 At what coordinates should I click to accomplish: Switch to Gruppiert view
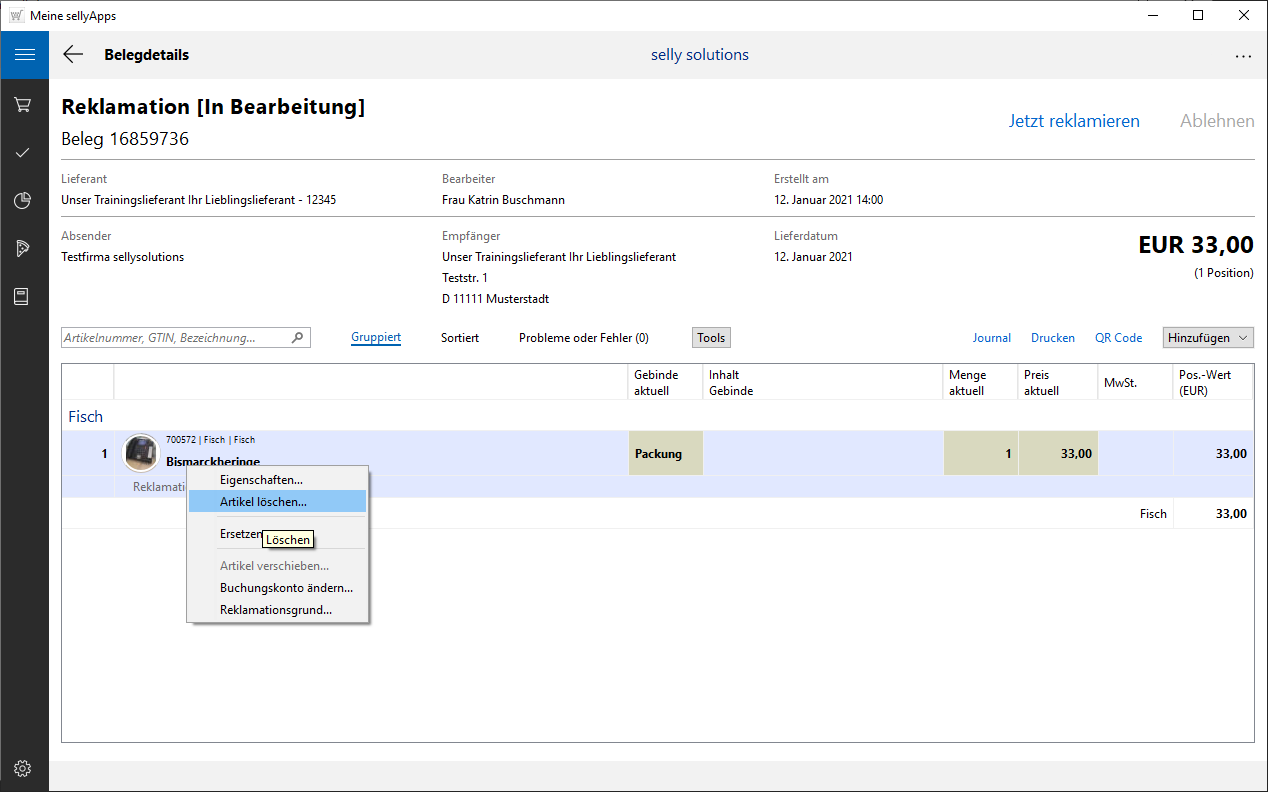376,338
